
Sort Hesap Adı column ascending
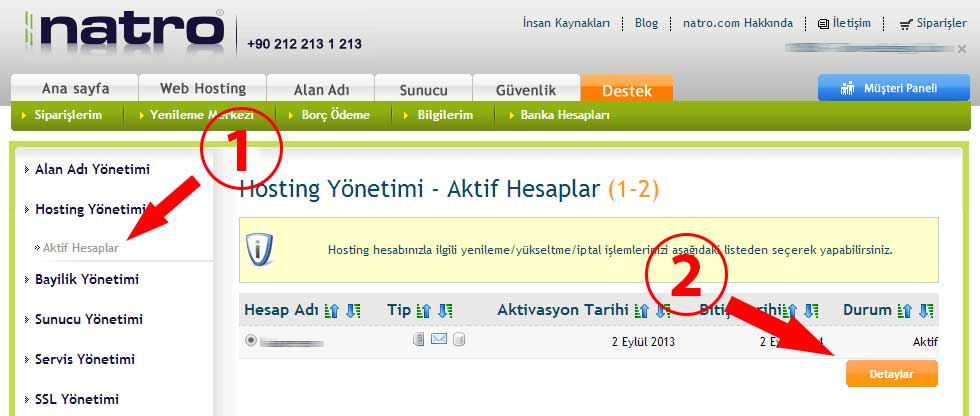[331, 310]
